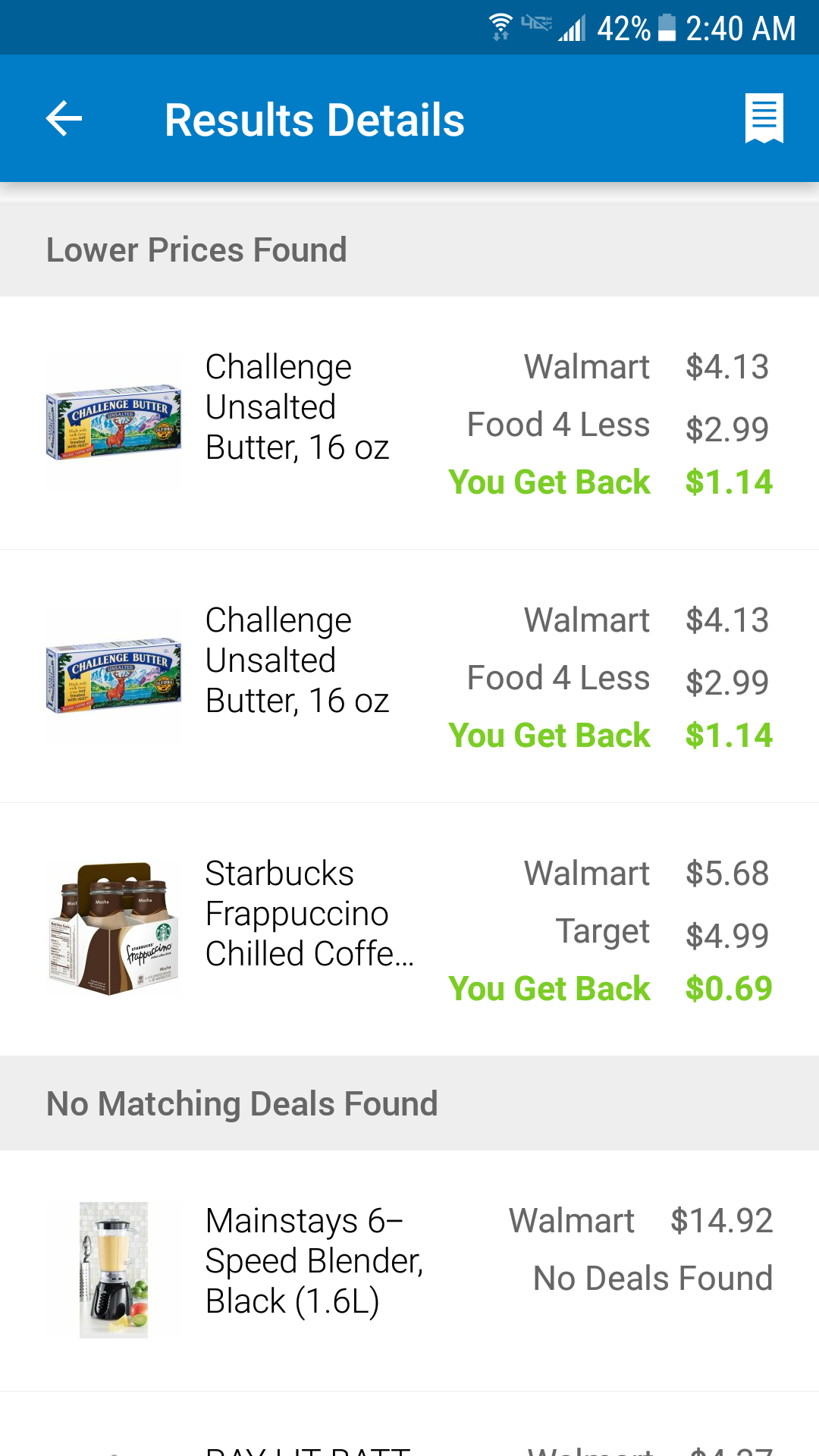Tap the Results Details title
The image size is (819, 1456).
(x=315, y=120)
